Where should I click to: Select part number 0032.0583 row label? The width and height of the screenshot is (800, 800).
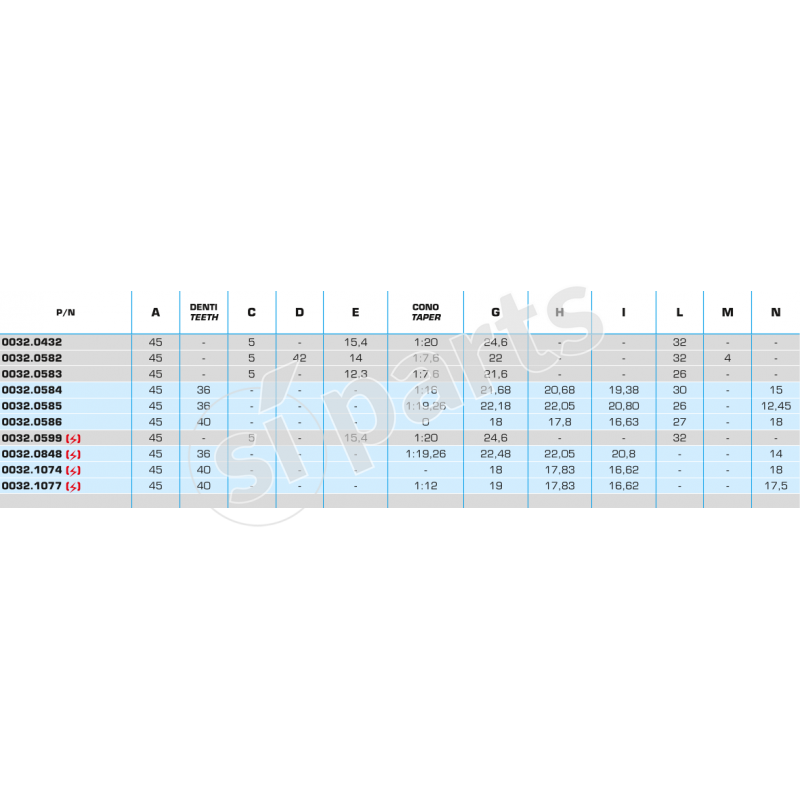[x=31, y=374]
